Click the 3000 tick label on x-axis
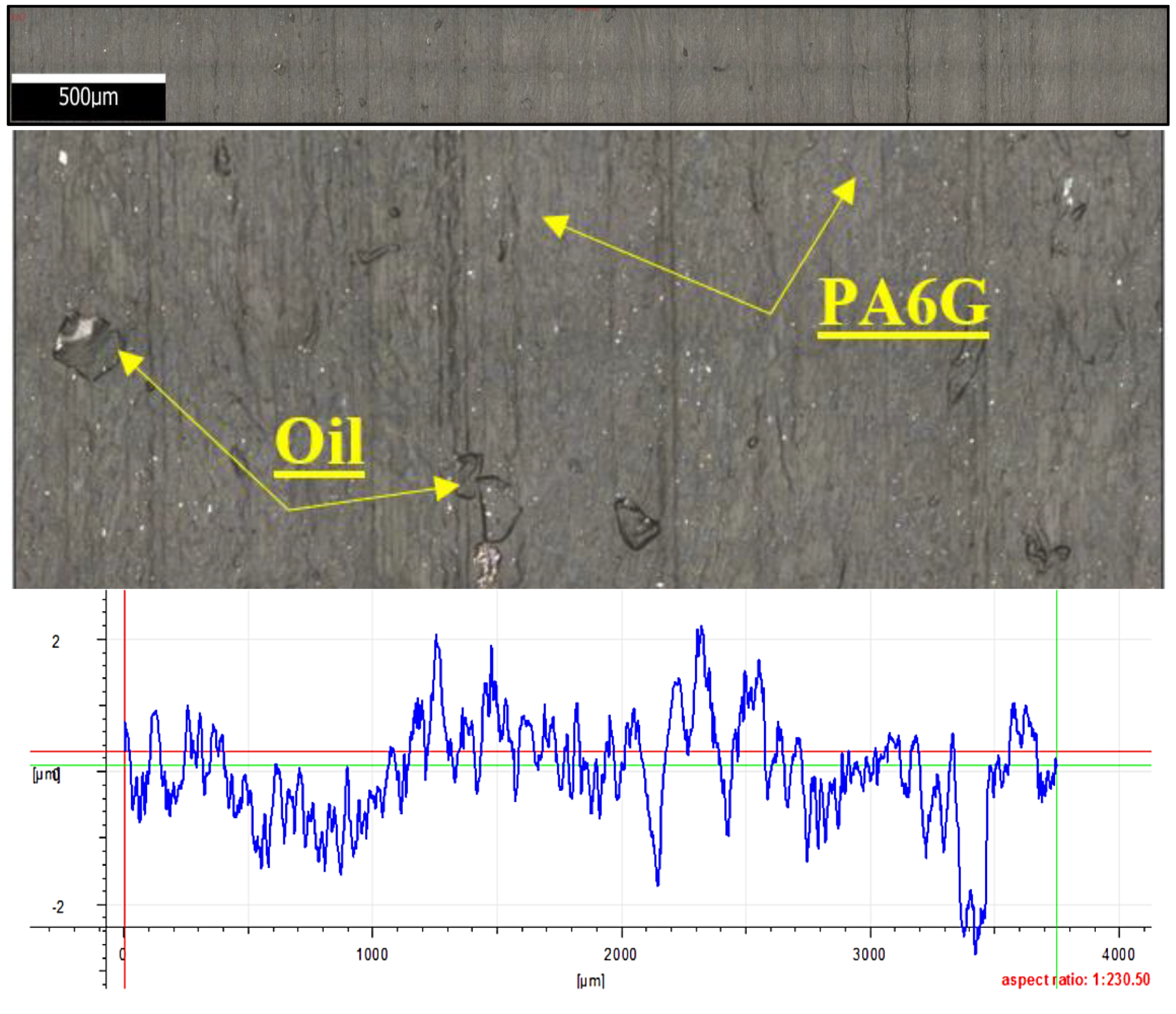The image size is (1176, 1014). click(869, 954)
